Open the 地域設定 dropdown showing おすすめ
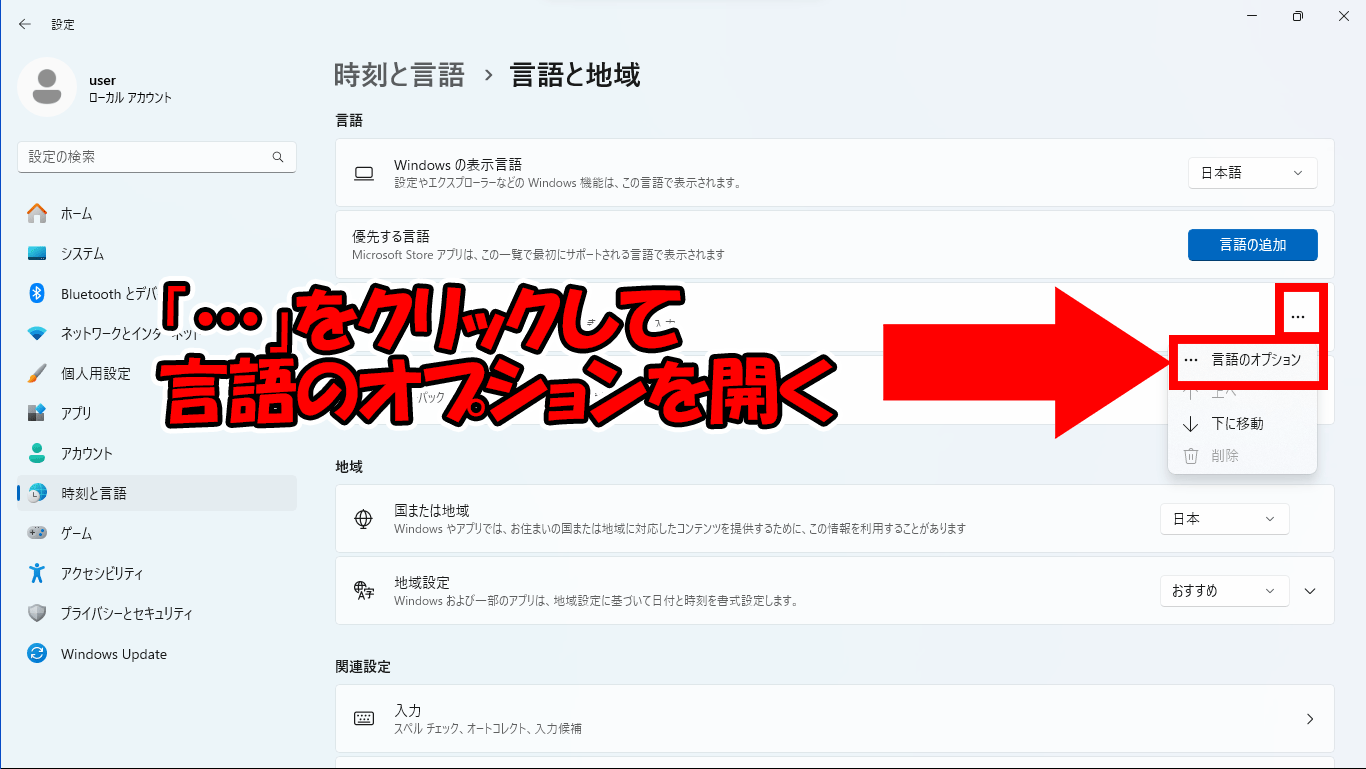Image resolution: width=1366 pixels, height=769 pixels. pos(1224,590)
